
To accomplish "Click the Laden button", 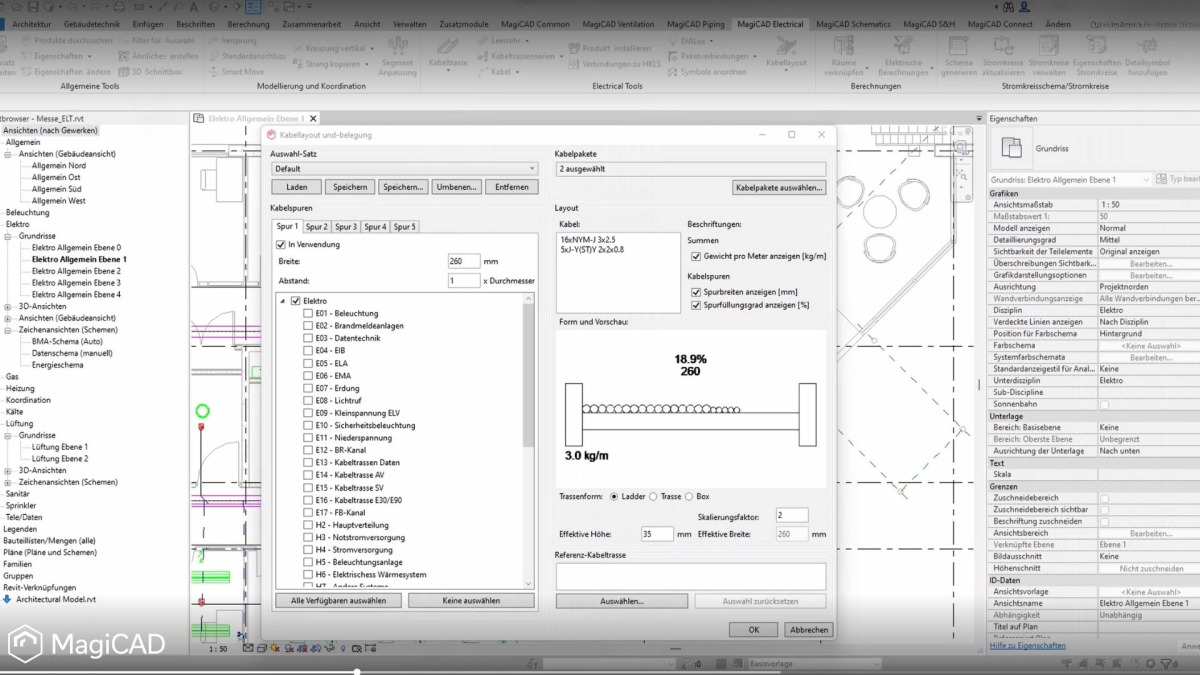I will 296,187.
